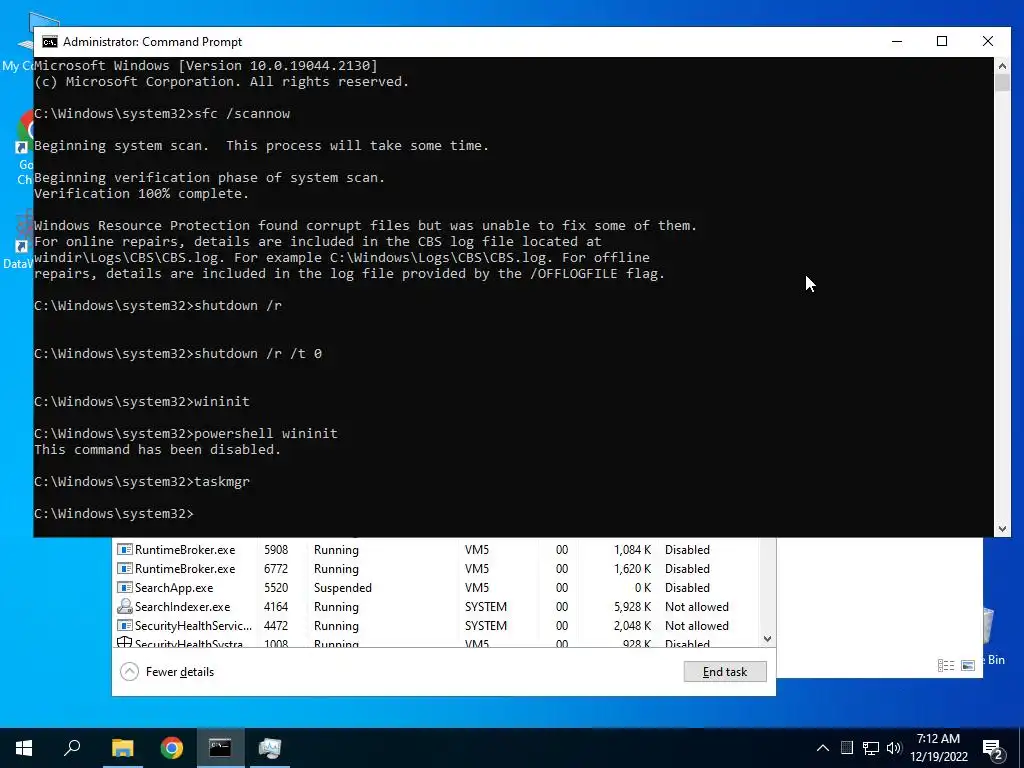
Task: Click the RuntimeBroker.exe icon in the PID 5908 row
Action: (124, 550)
